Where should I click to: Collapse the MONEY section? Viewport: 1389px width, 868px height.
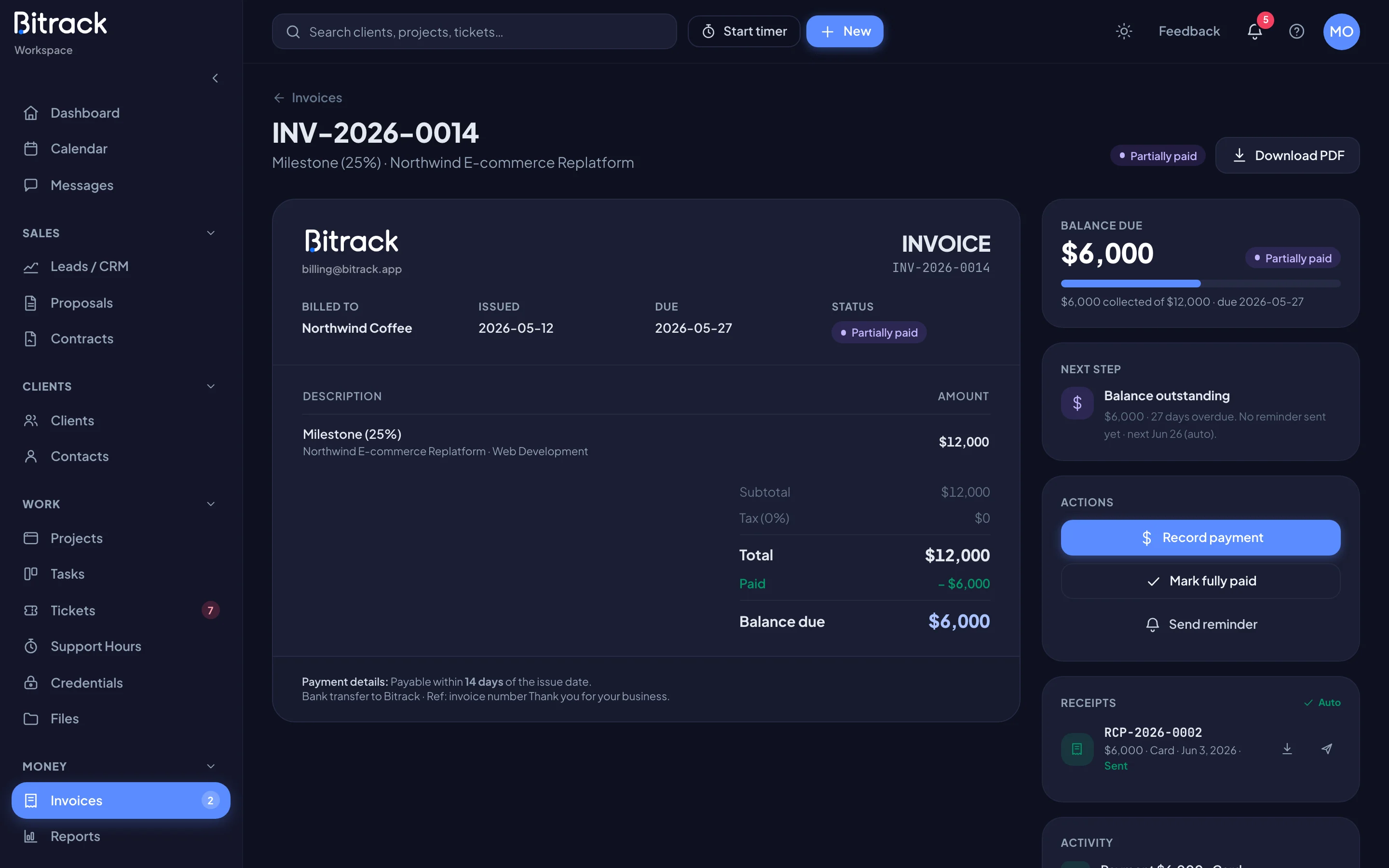tap(211, 766)
